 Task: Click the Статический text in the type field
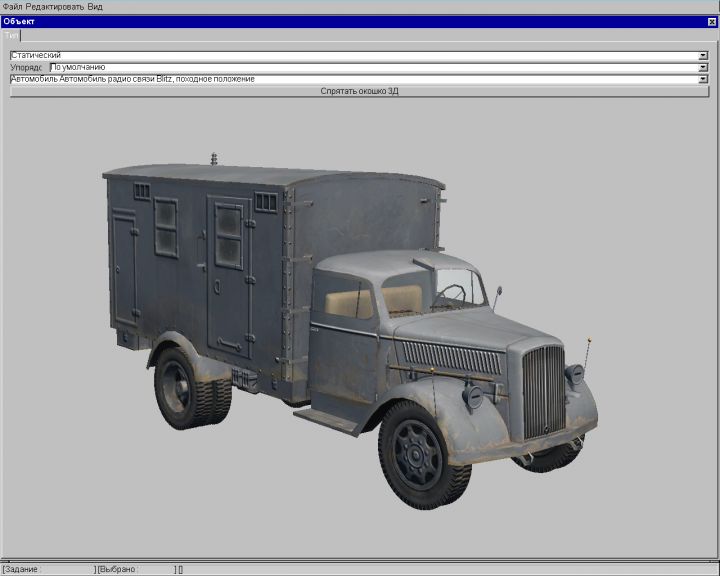[x=36, y=56]
